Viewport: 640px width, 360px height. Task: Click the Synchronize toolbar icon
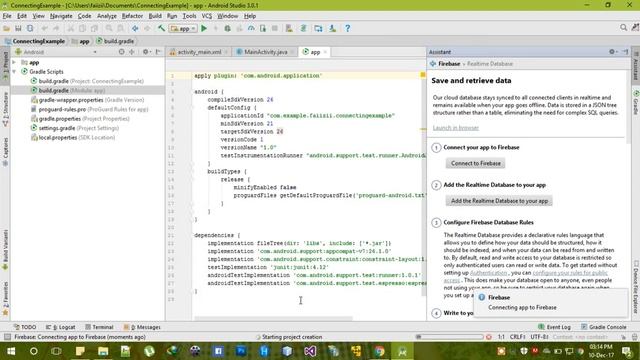[x=30, y=29]
